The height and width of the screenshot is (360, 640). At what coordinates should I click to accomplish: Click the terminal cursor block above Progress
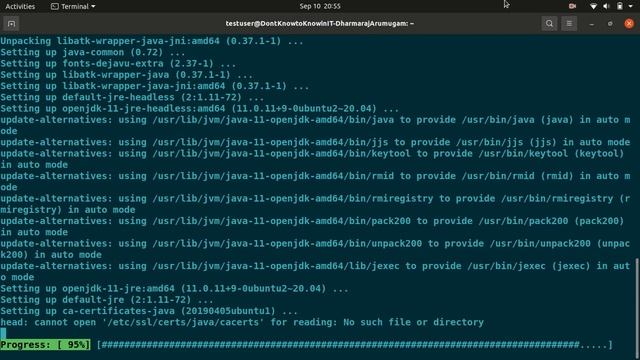coord(3,333)
